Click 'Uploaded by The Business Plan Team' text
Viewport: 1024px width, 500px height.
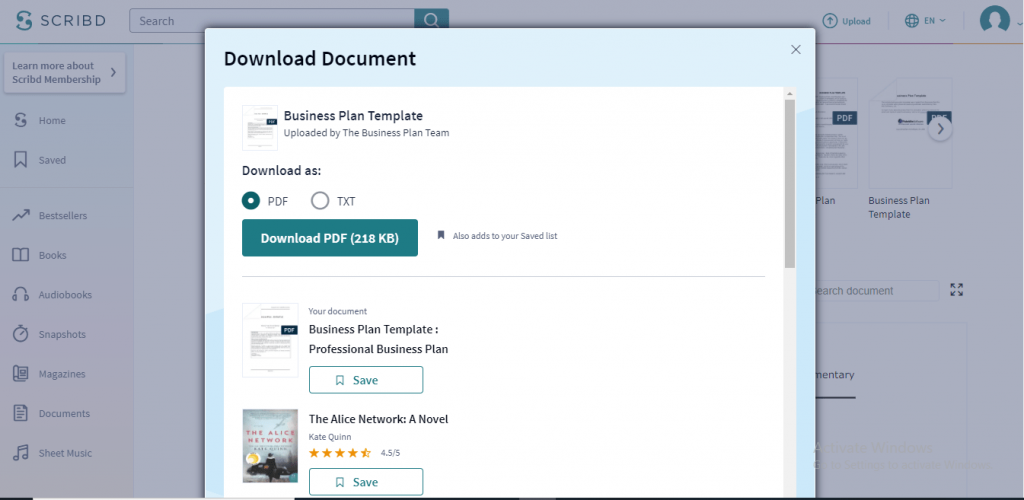366,133
